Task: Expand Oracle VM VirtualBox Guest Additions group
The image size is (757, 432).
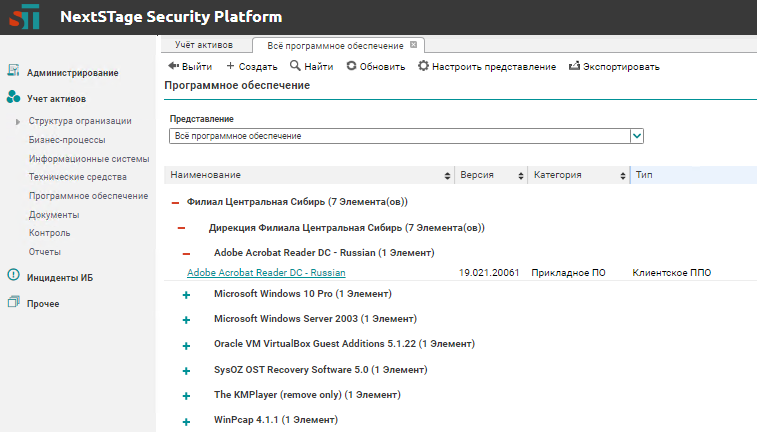Action: click(186, 345)
